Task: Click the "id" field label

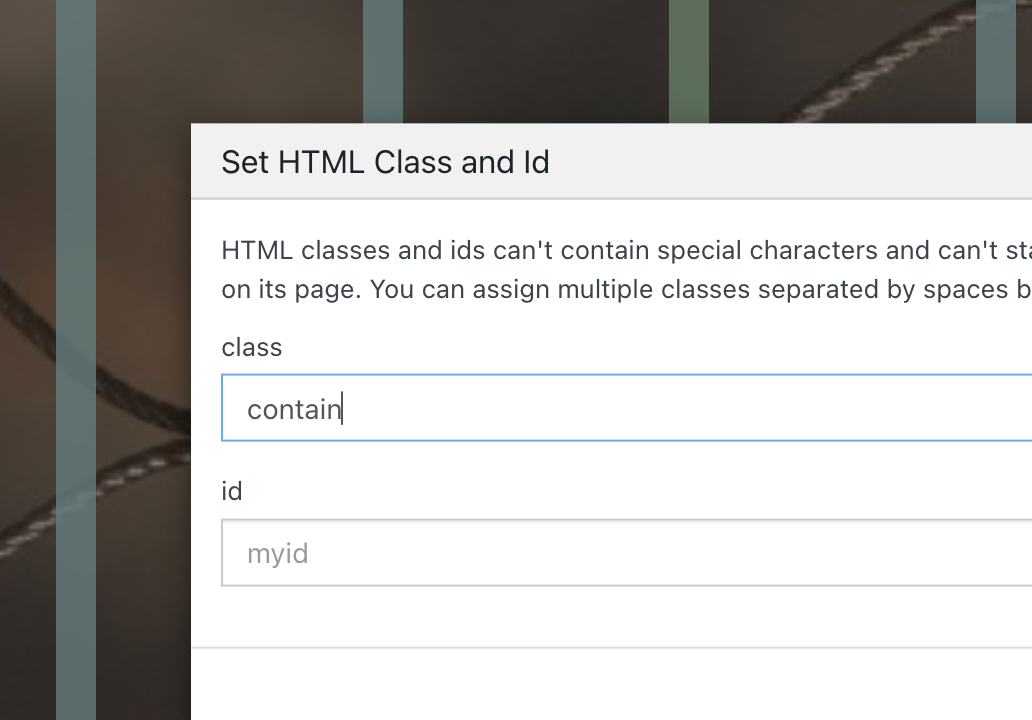Action: click(x=232, y=491)
